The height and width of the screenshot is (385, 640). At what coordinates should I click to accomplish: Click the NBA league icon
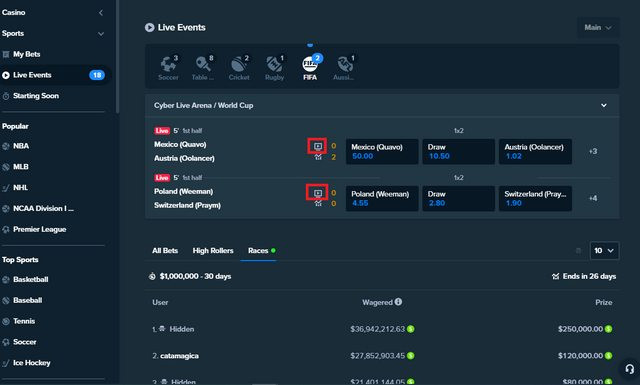coord(6,146)
